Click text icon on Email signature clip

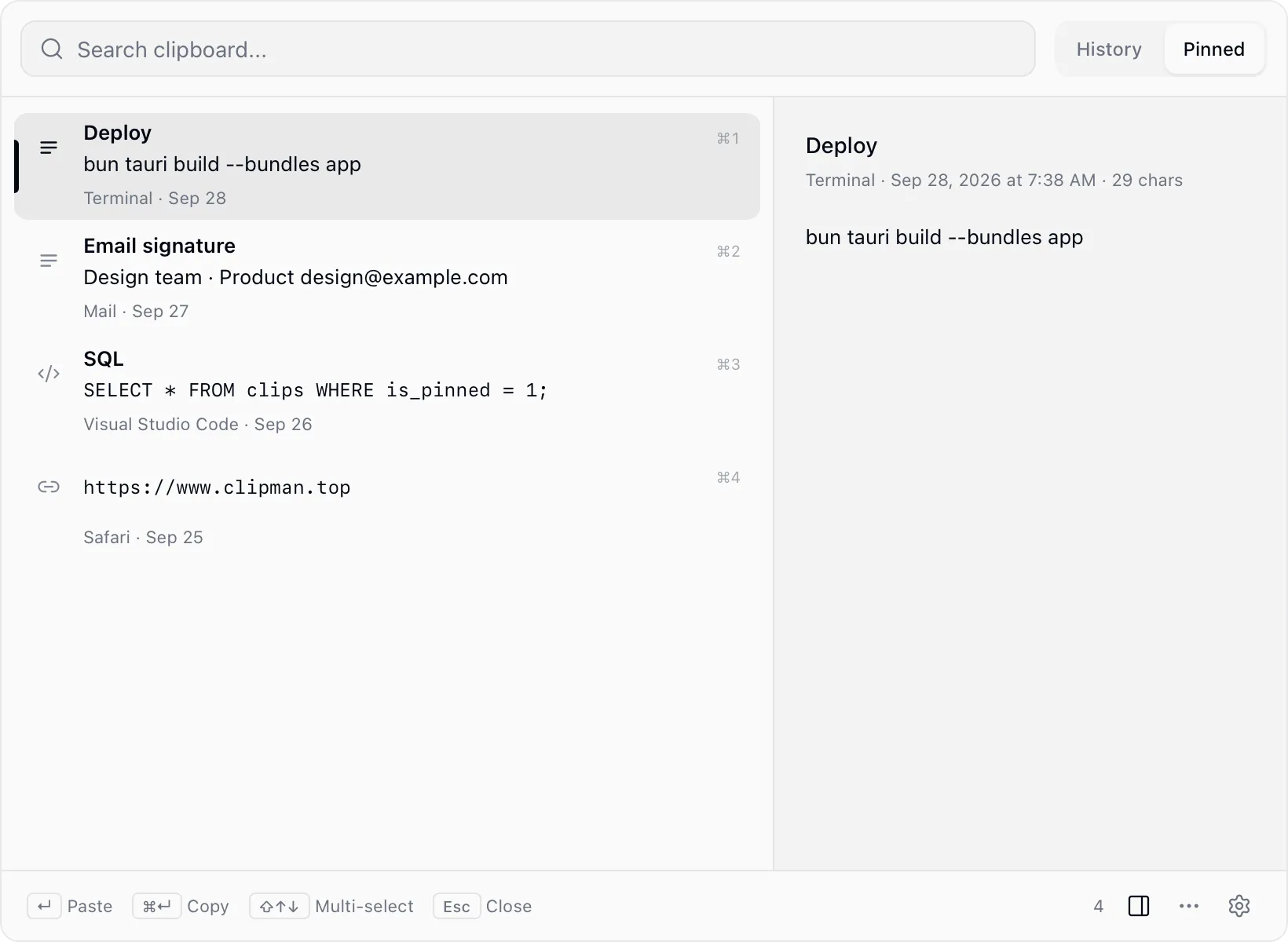pos(49,261)
